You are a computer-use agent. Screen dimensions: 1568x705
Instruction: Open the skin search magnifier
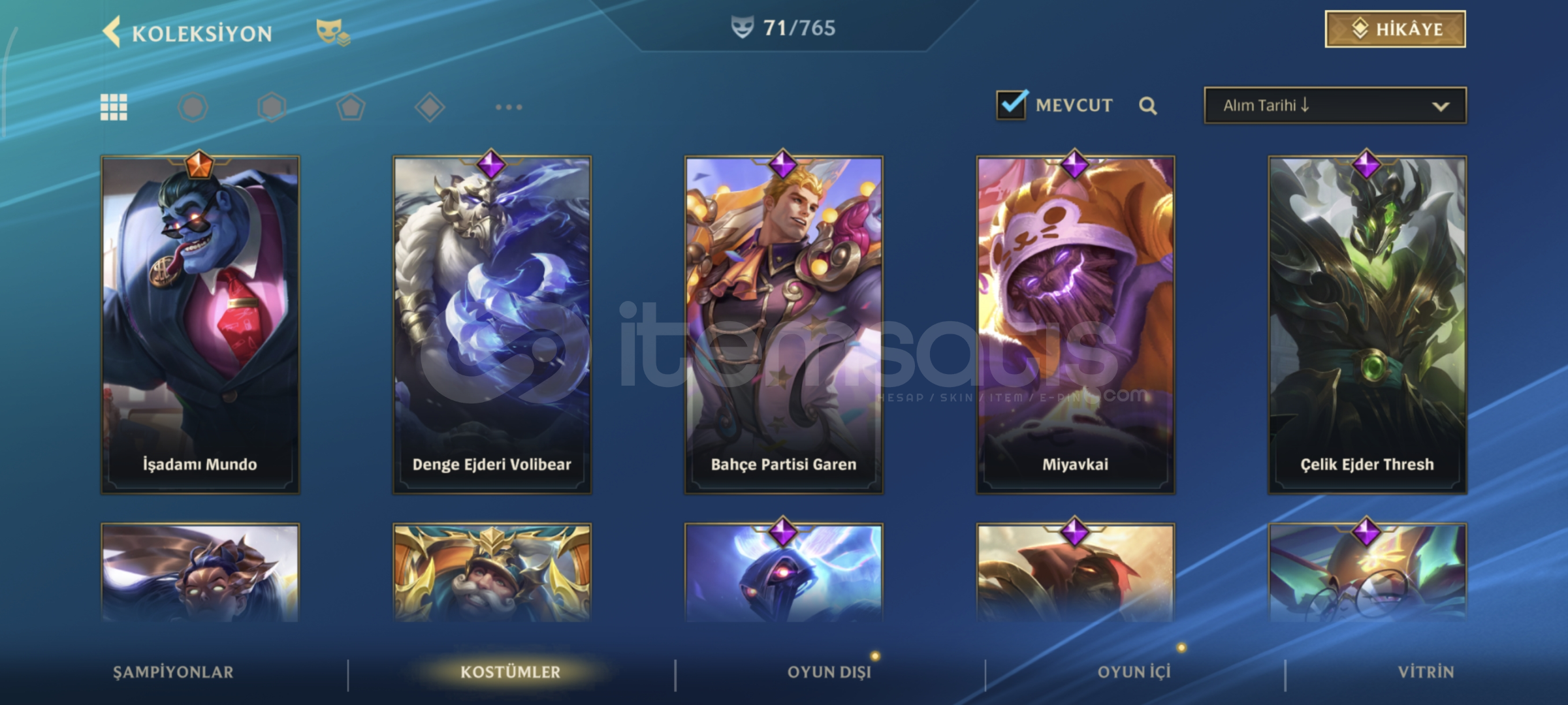tap(1147, 106)
